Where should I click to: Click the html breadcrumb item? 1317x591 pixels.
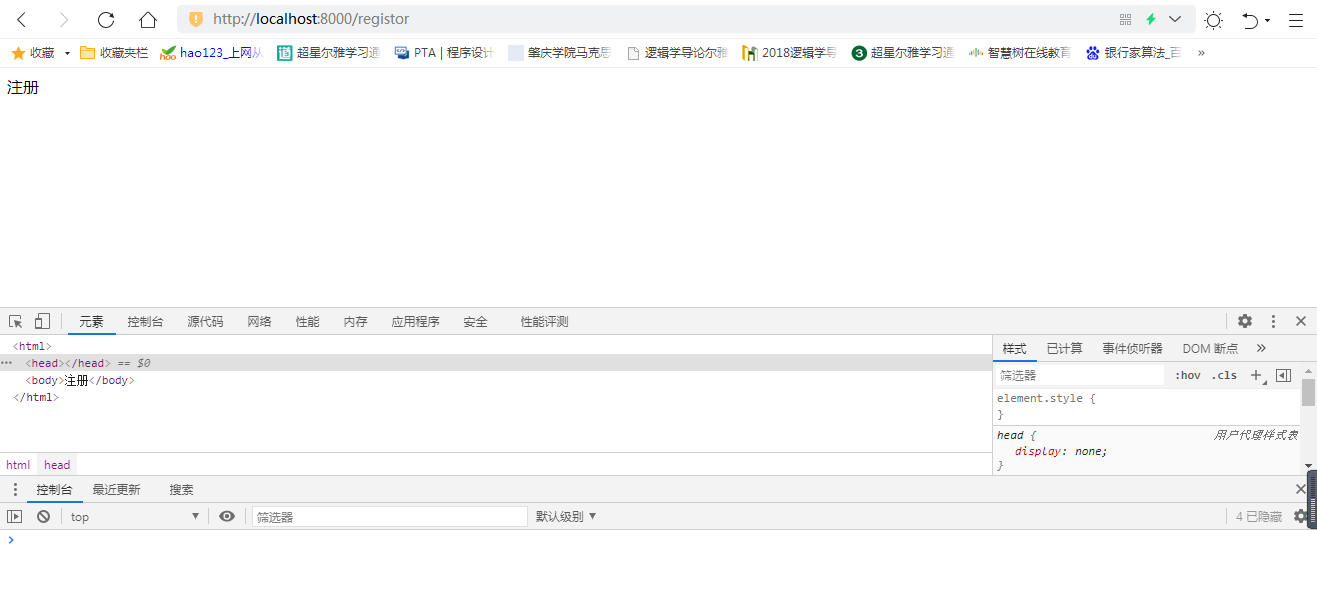[18, 465]
